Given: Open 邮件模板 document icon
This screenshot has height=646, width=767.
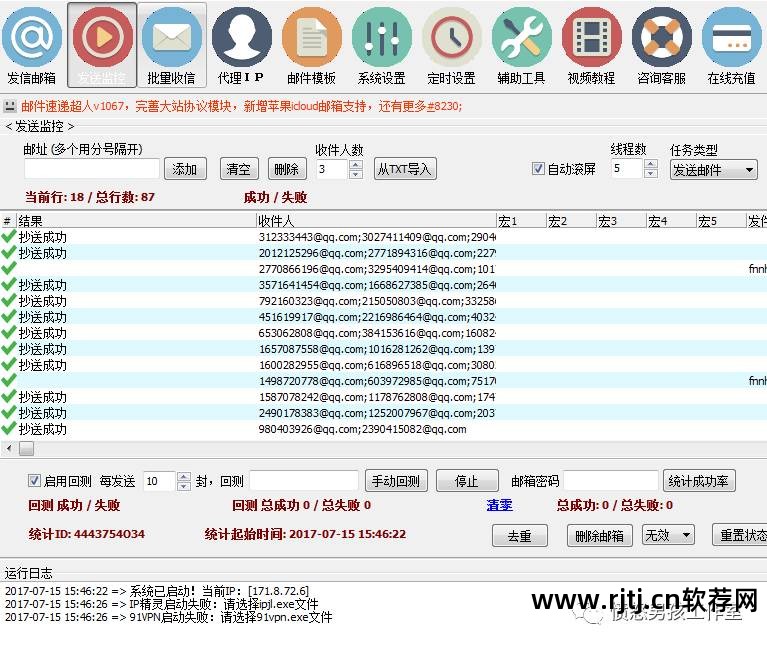Looking at the screenshot, I should pos(312,37).
